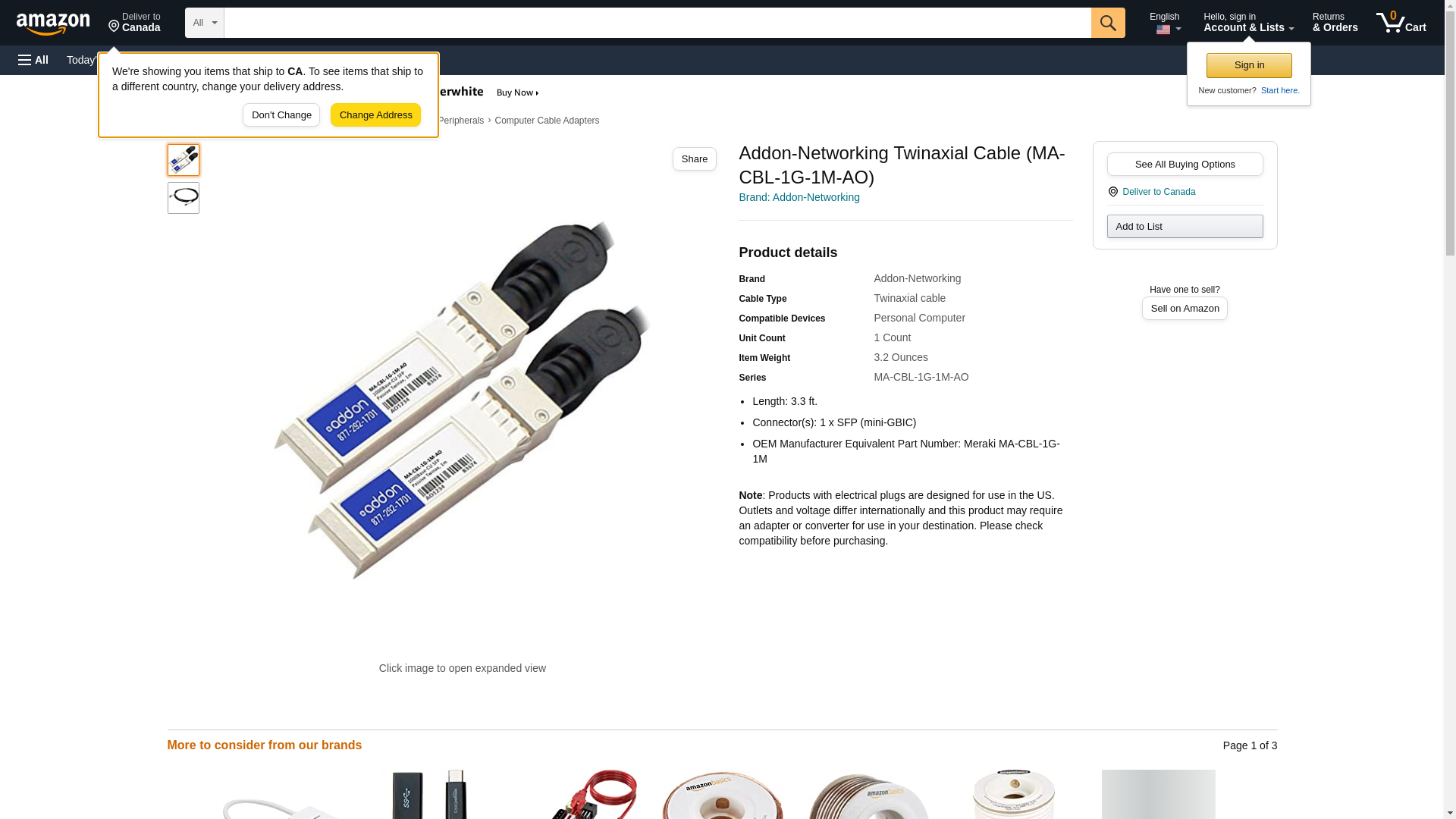Screen dimensions: 1456x819
Task: Click the Don't Change button
Action: 281,115
